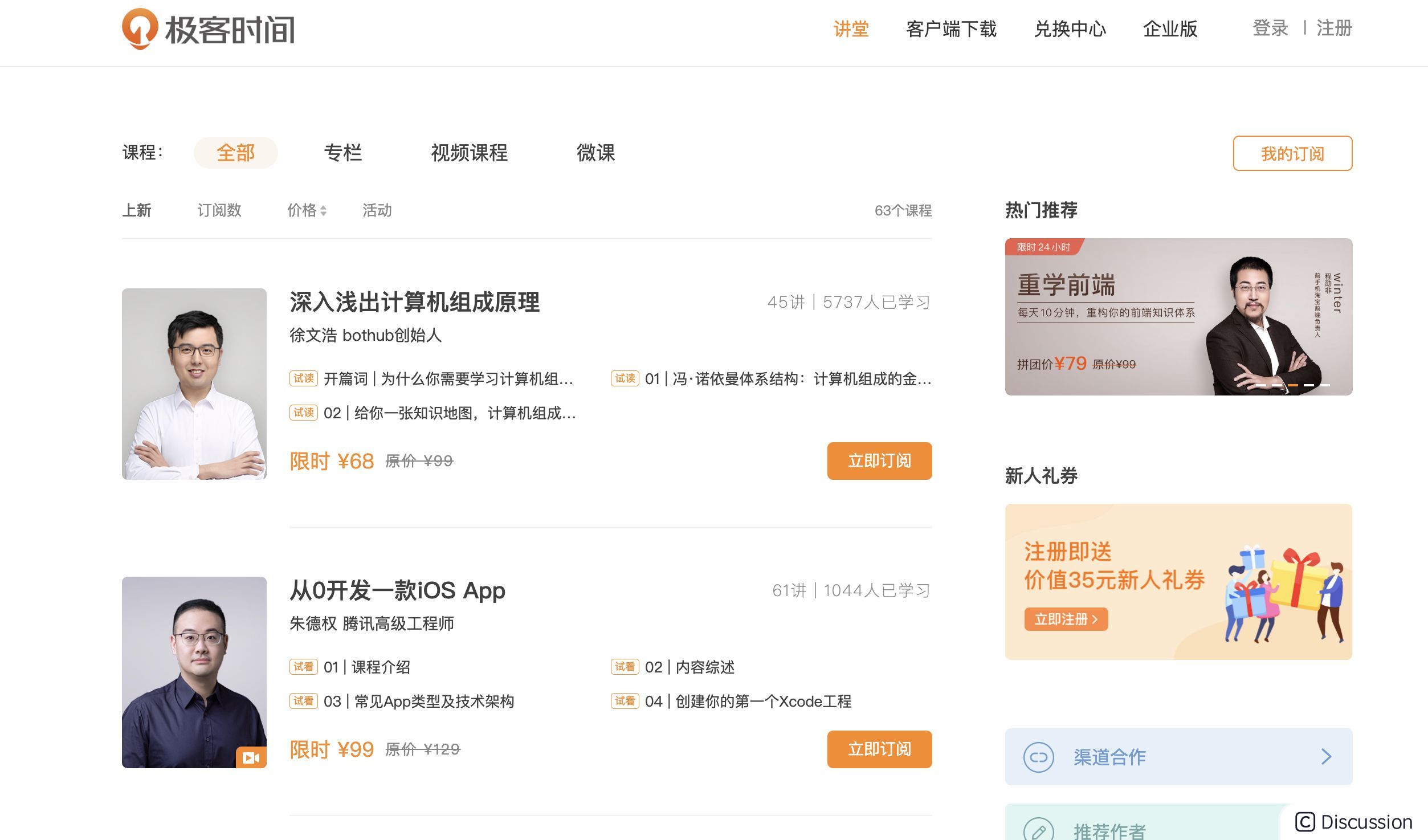
Task: Select the 视频课程 course filter
Action: tap(469, 153)
